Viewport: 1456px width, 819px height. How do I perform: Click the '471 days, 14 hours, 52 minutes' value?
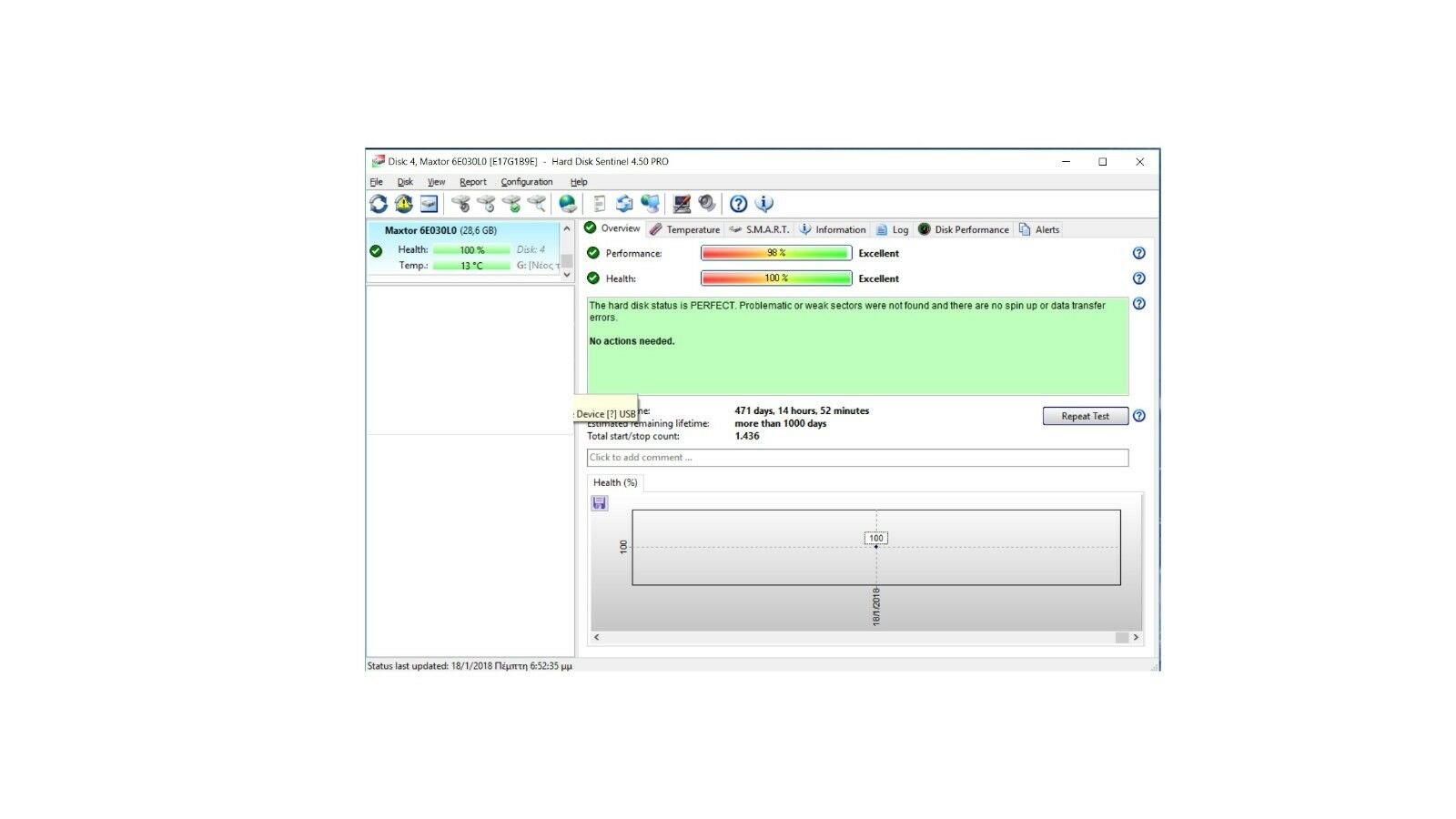click(802, 410)
